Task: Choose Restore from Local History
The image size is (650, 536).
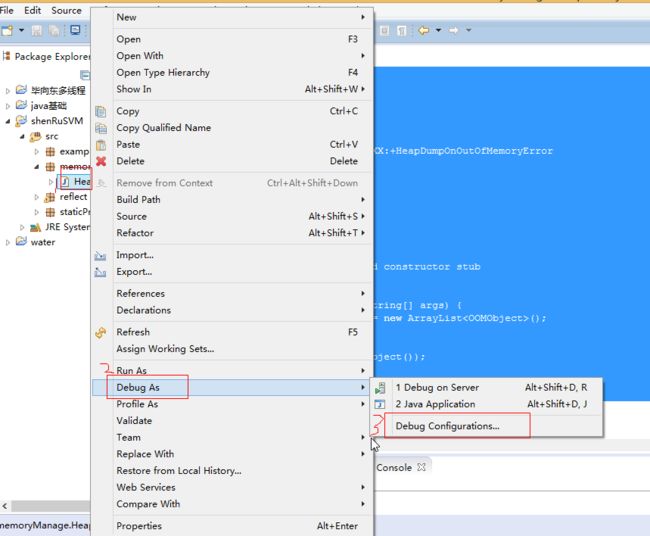Action: [233, 471]
